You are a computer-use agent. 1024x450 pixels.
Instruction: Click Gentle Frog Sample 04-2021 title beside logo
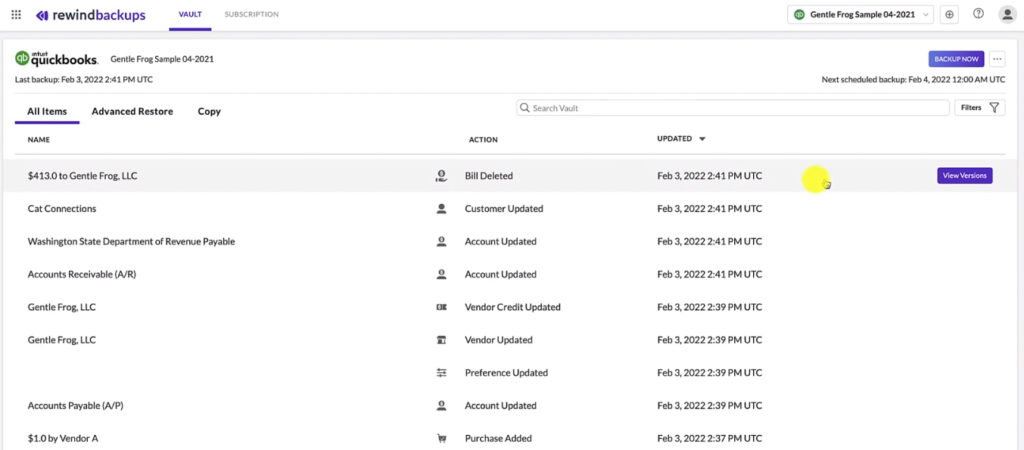[x=162, y=59]
